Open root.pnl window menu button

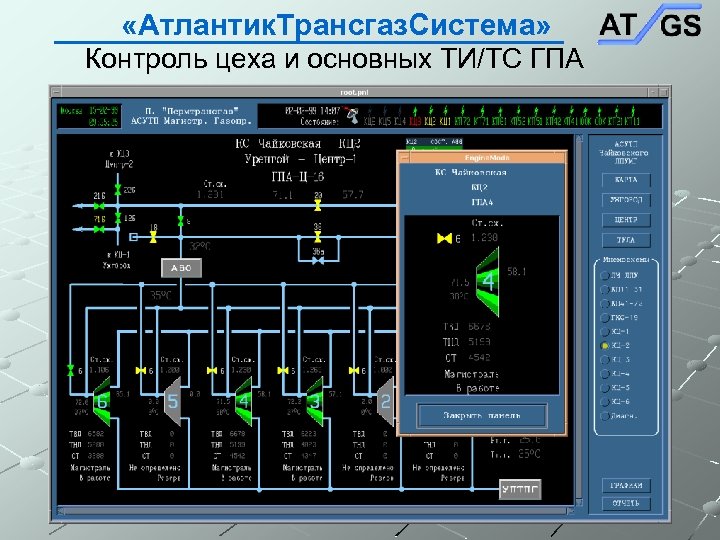click(x=56, y=92)
